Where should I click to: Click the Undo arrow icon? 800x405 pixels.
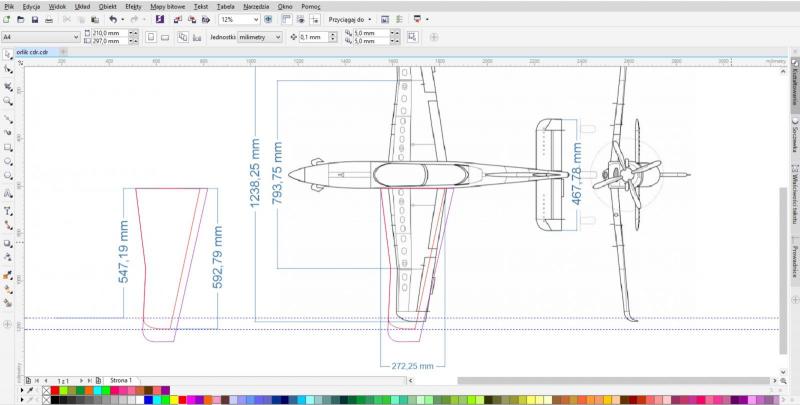(x=112, y=19)
